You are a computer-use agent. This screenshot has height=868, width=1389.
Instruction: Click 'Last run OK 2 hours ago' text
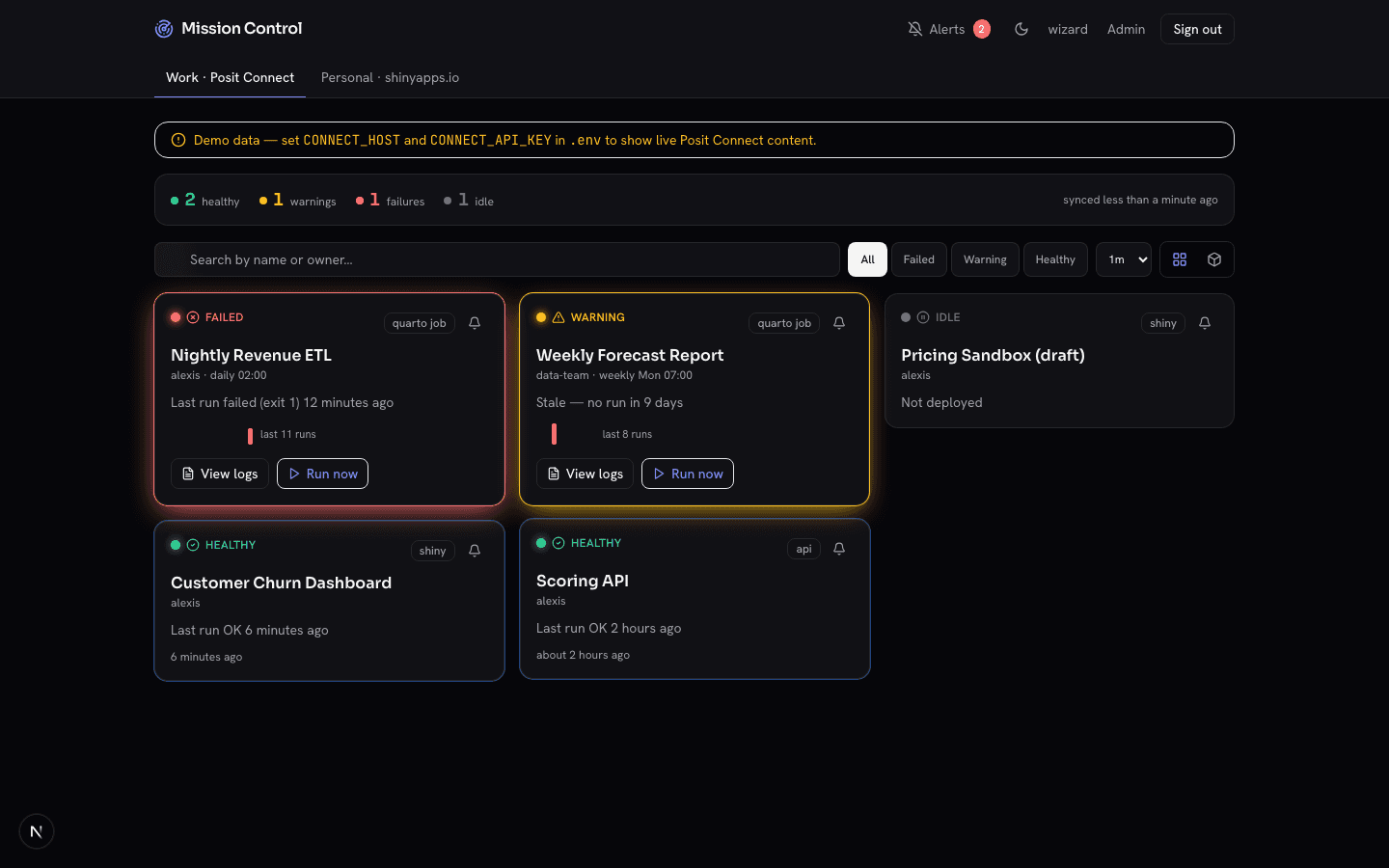(609, 628)
